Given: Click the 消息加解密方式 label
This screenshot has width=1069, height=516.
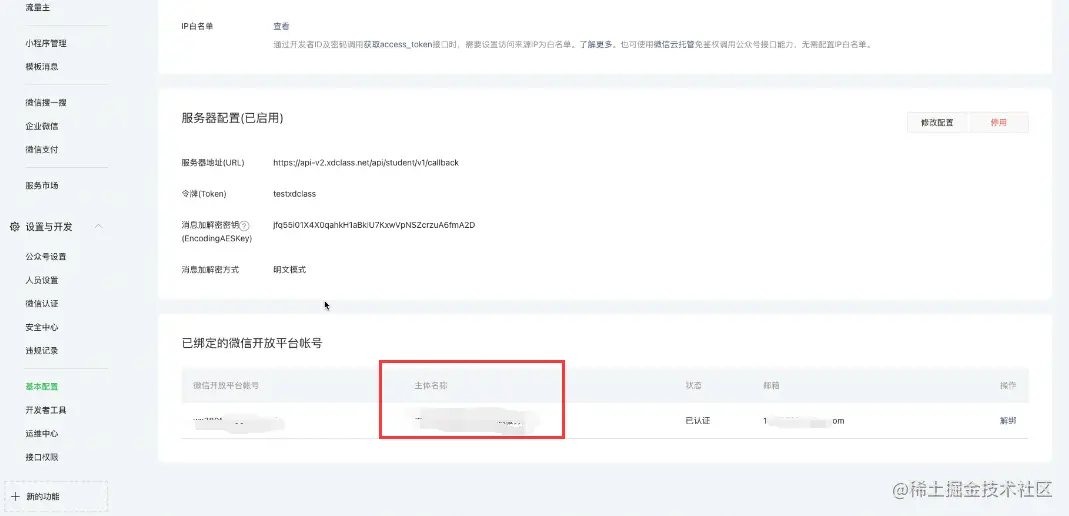Looking at the screenshot, I should click(211, 269).
